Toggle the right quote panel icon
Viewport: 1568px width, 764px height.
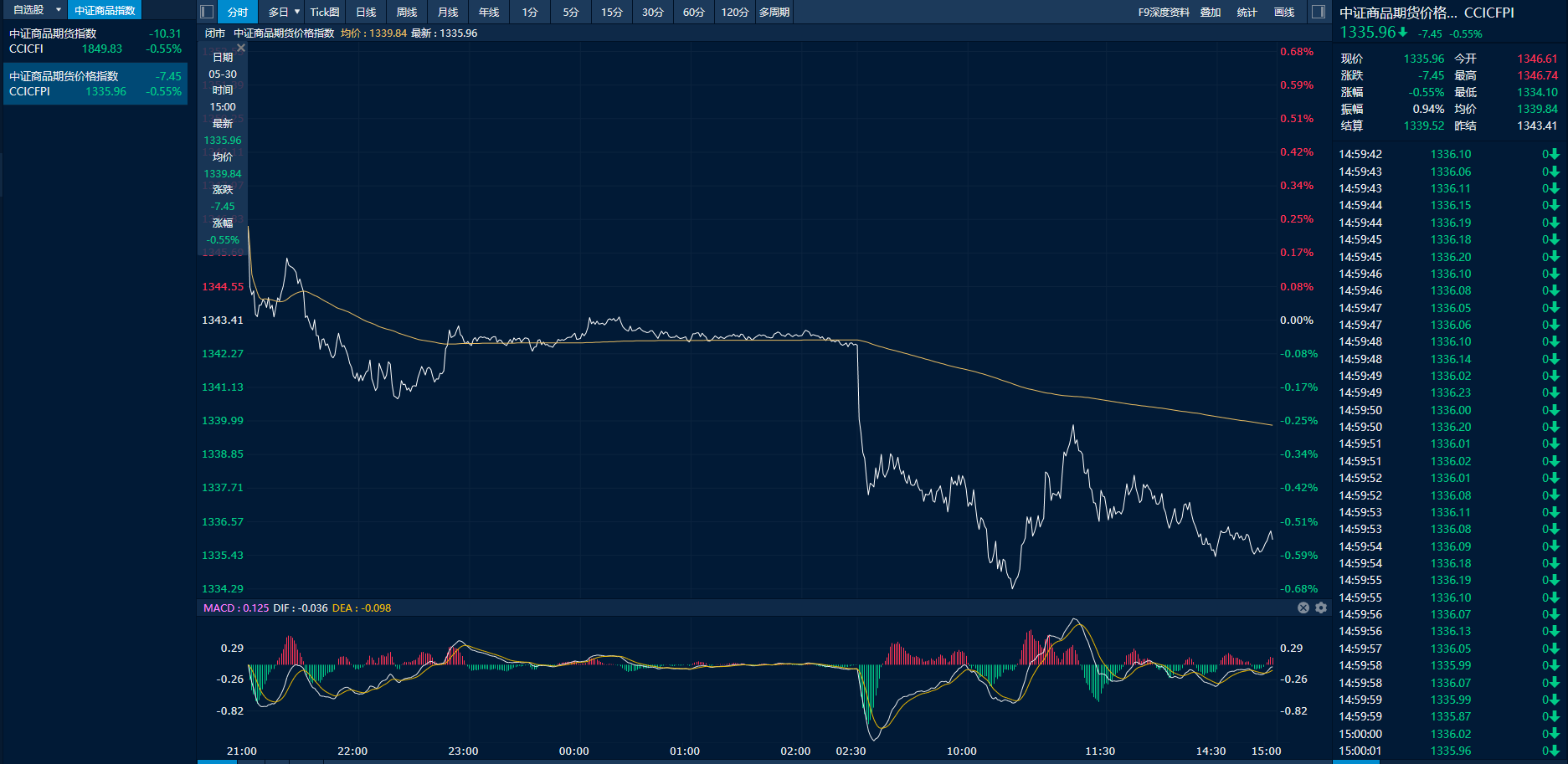[x=1318, y=12]
